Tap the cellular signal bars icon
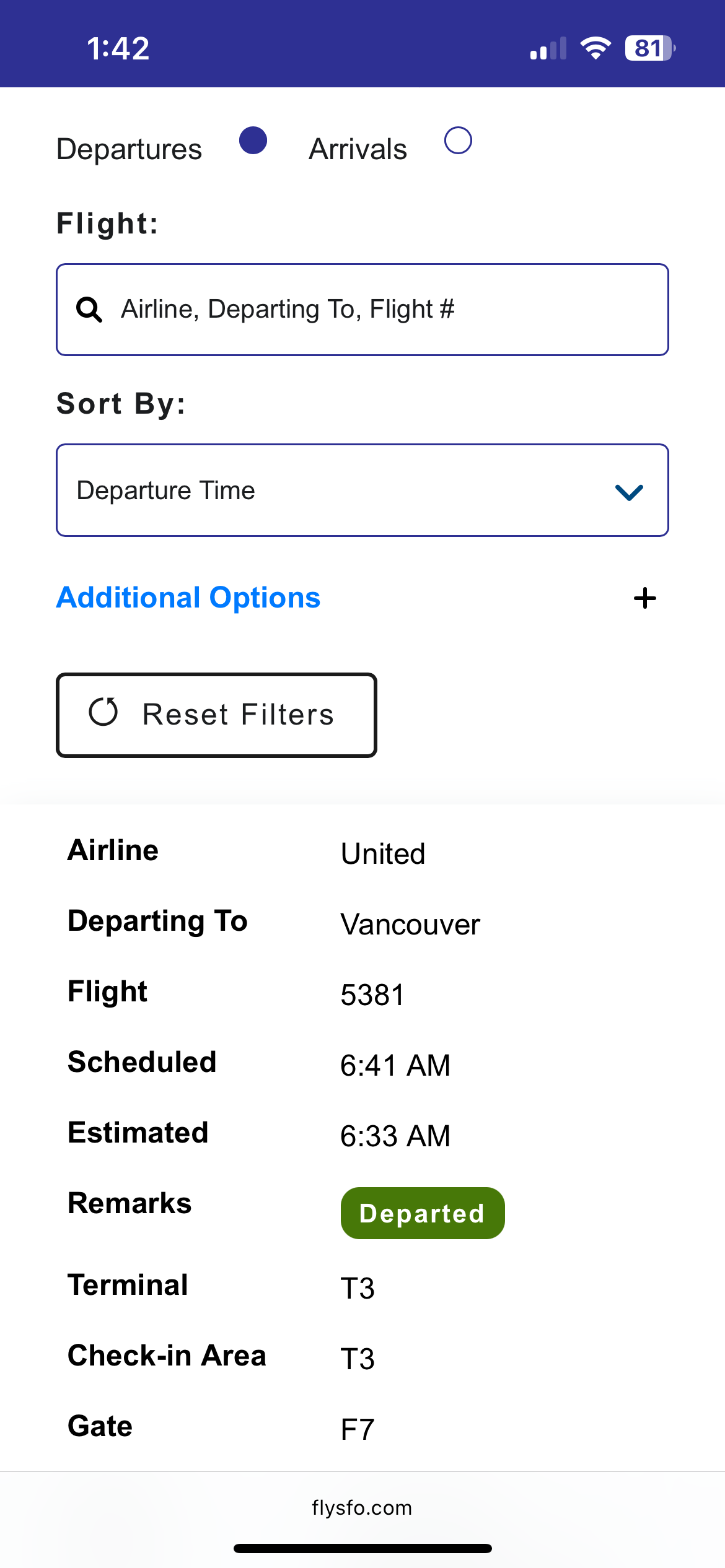725x1568 pixels. click(x=548, y=49)
